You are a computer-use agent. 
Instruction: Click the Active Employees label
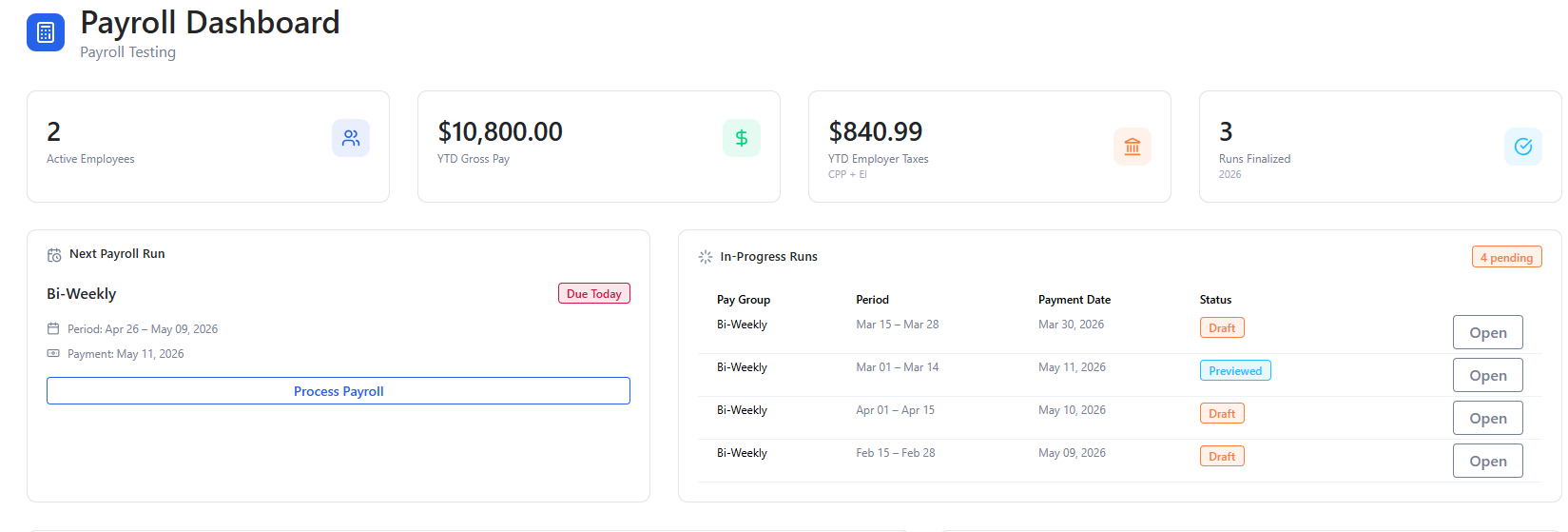click(90, 159)
